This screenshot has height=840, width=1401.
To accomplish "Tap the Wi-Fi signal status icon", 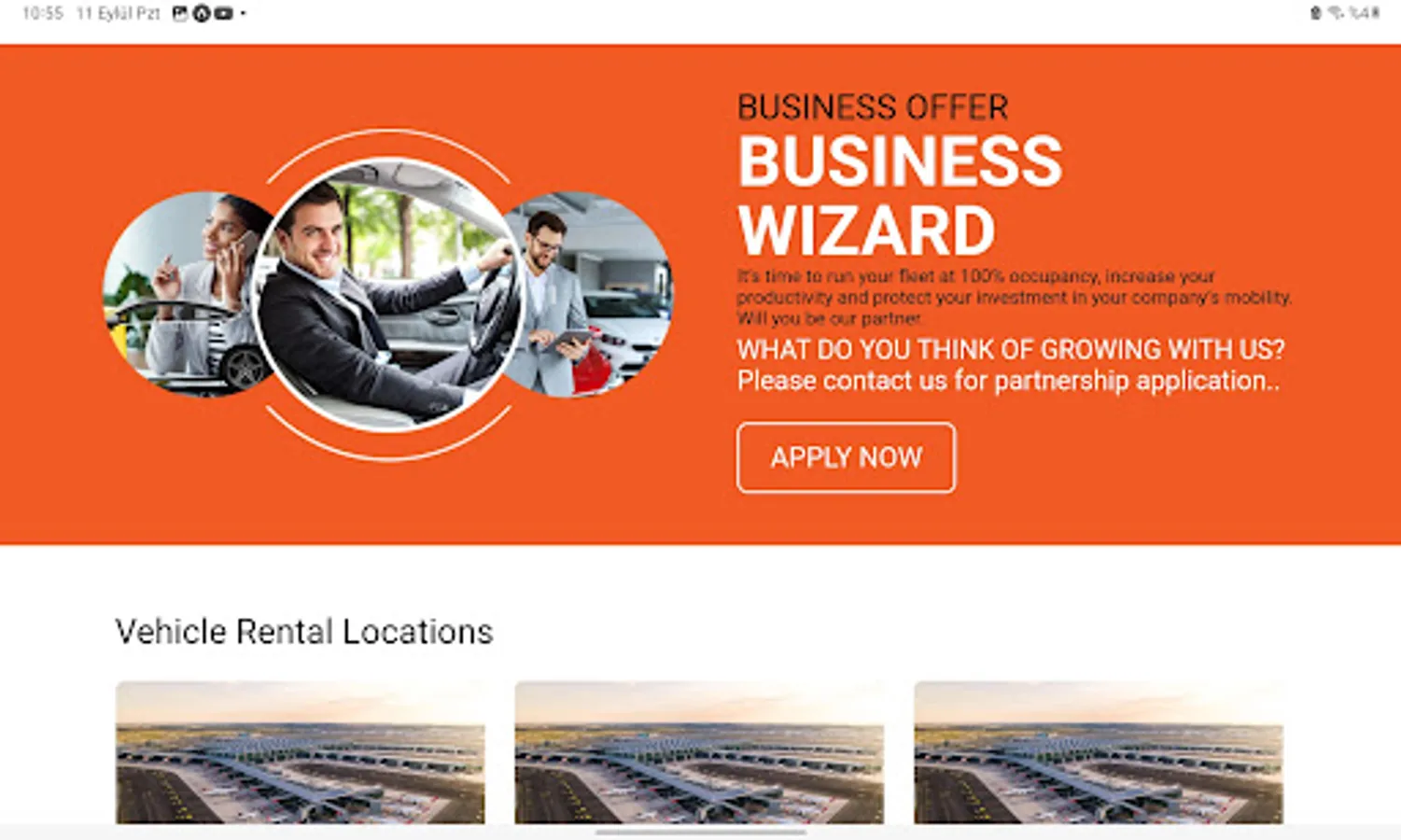I will tap(1336, 13).
